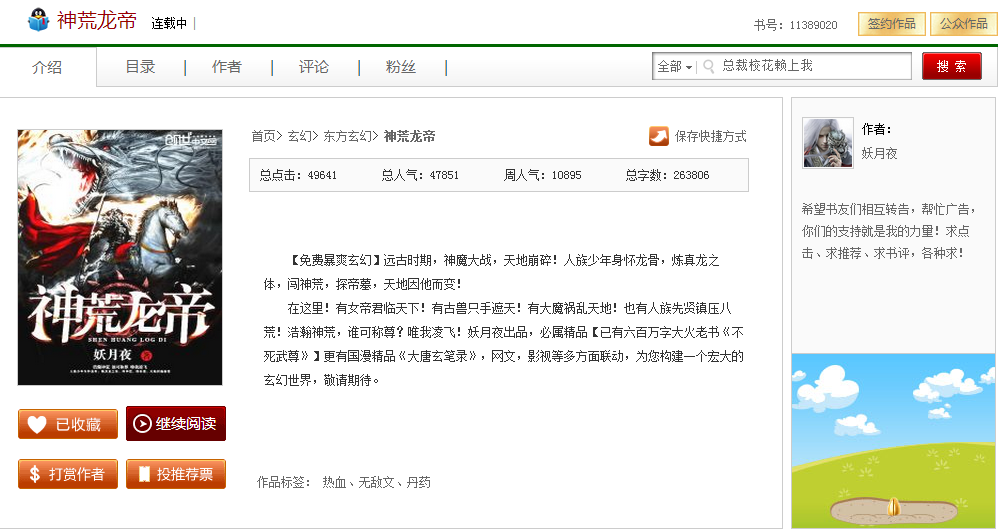
Task: Click the QQ penguin logo icon
Action: tap(38, 21)
